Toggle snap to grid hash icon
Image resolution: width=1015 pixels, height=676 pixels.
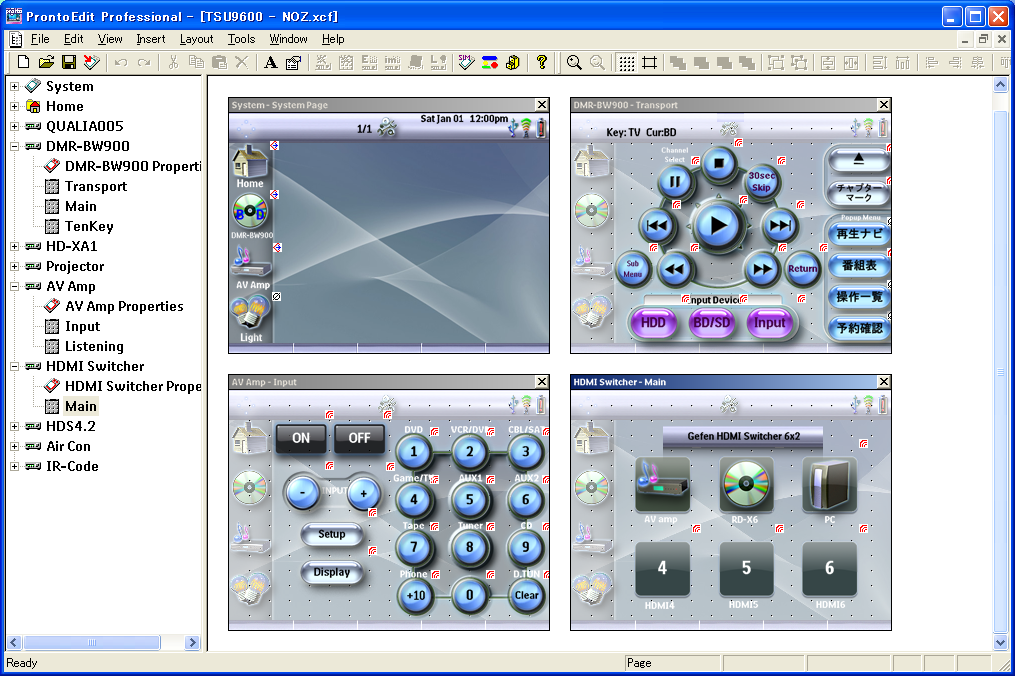click(x=649, y=63)
